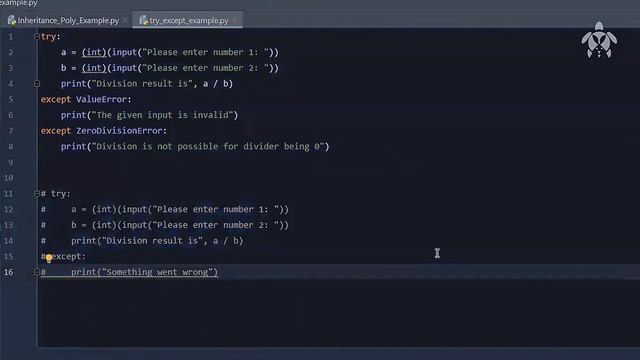Image resolution: width=640 pixels, height=360 pixels.
Task: Click fold end marker on line 4
Action: (37, 84)
